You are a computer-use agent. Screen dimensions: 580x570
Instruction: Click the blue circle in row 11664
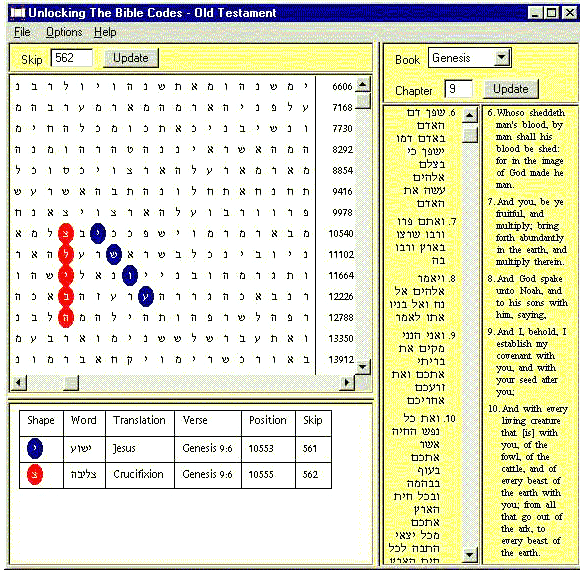coord(130,276)
